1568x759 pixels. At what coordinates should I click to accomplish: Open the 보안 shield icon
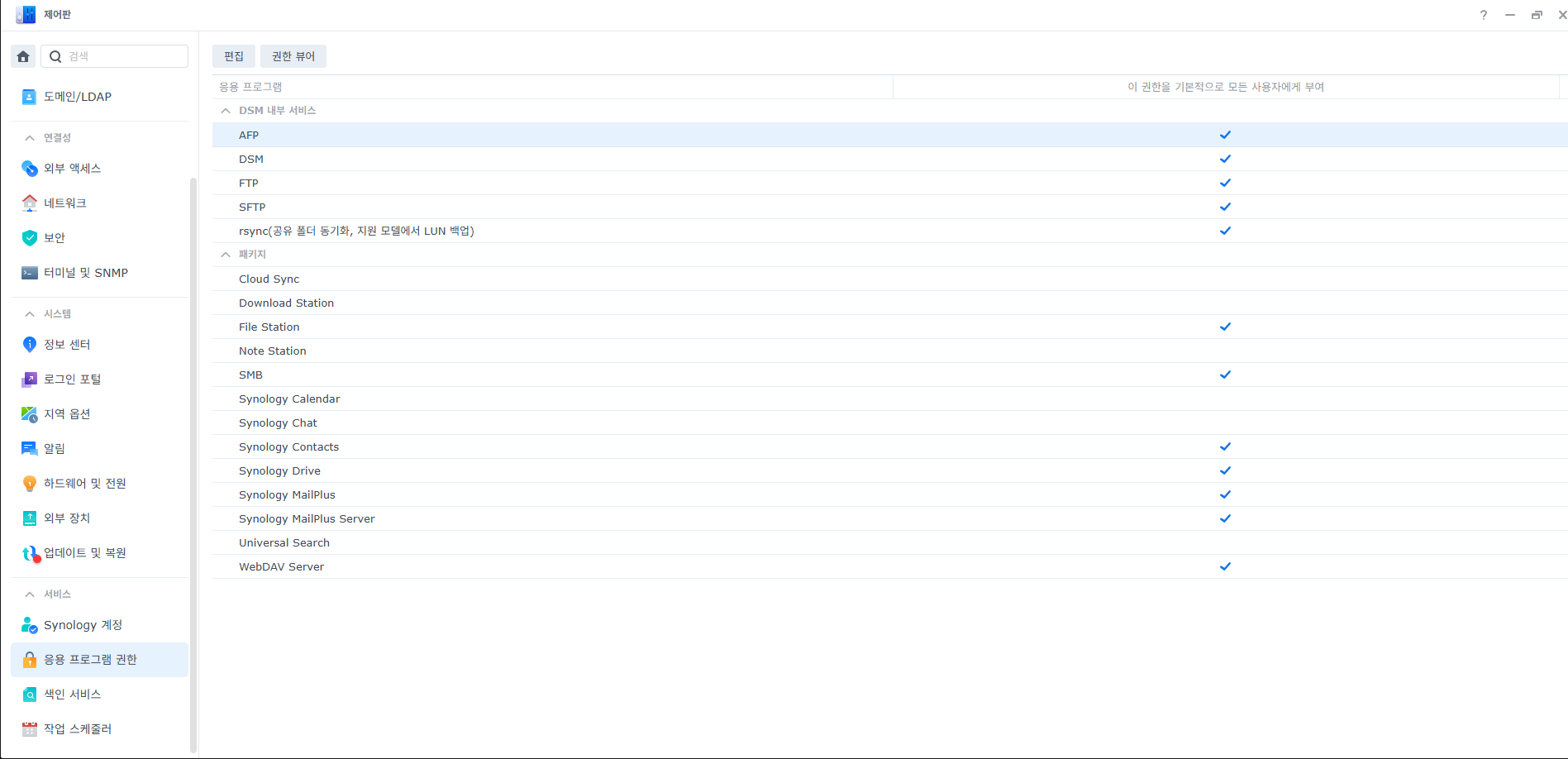point(30,238)
